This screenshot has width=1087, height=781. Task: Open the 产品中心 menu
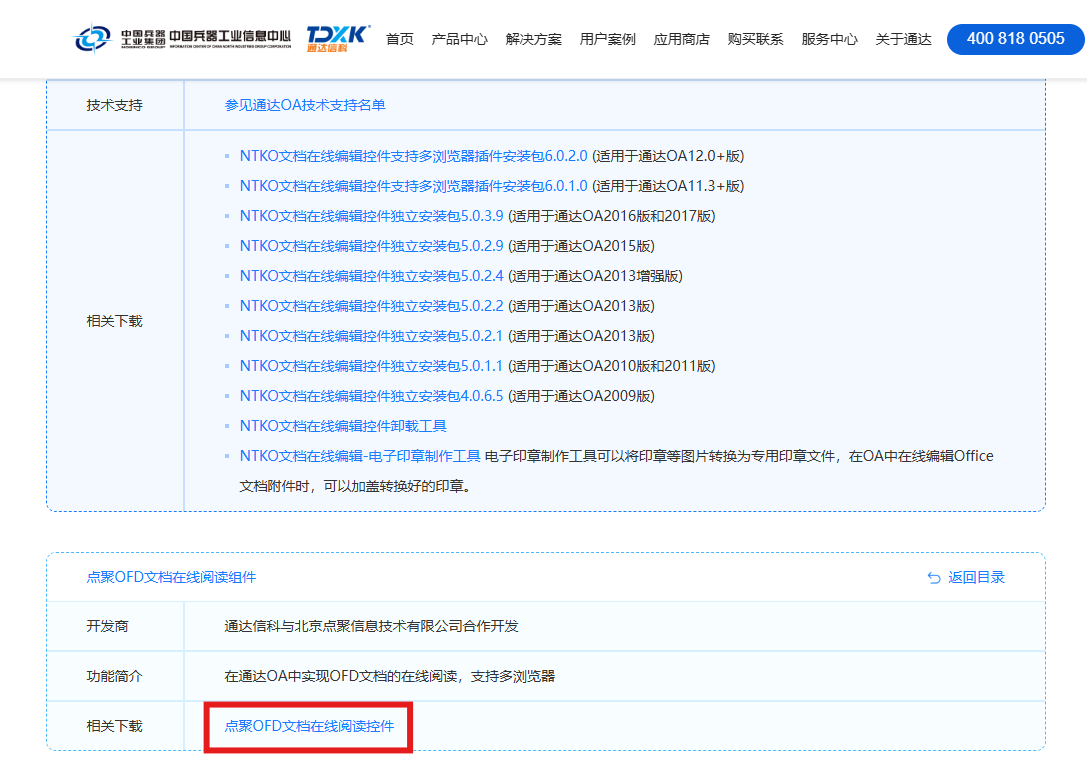459,39
